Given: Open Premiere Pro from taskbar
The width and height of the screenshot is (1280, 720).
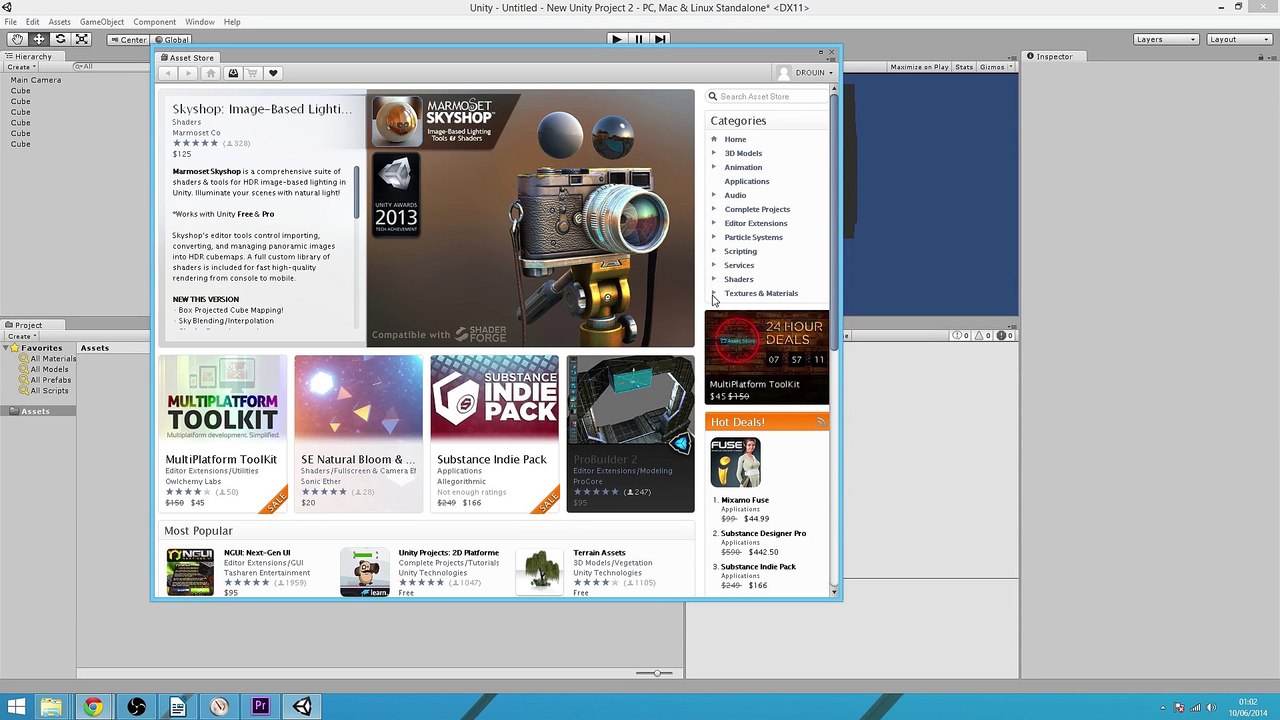Looking at the screenshot, I should coord(260,707).
